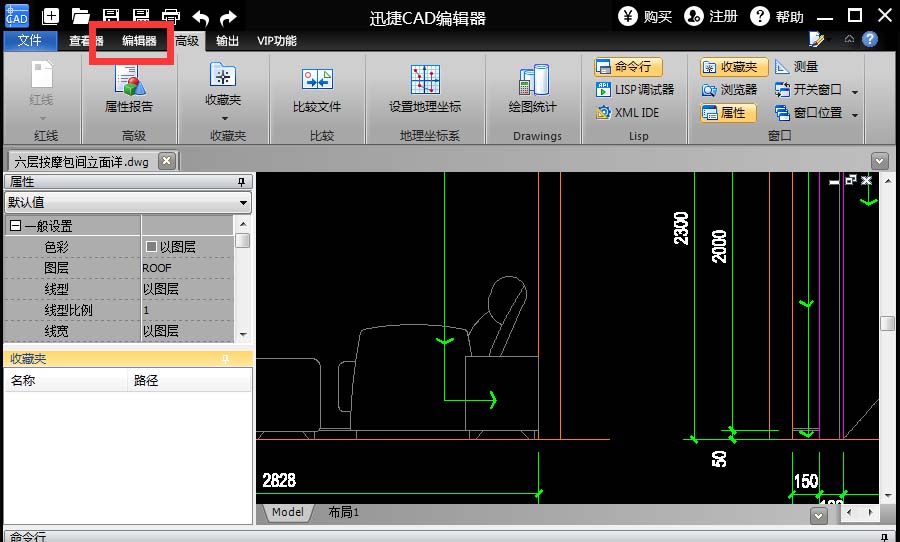Collapse the ribbon with the up caret
The width and height of the screenshot is (900, 542).
[x=849, y=39]
